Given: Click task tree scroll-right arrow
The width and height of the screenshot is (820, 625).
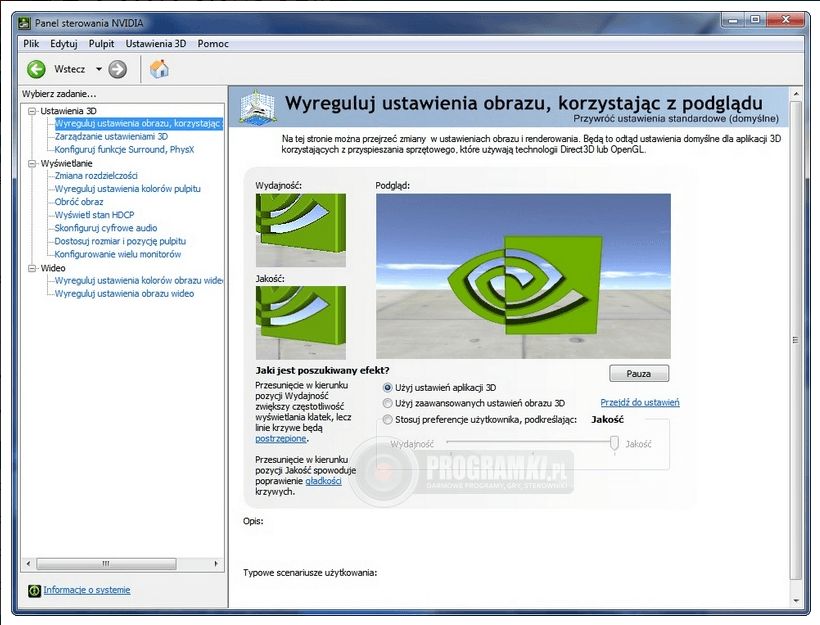Looking at the screenshot, I should coord(216,564).
